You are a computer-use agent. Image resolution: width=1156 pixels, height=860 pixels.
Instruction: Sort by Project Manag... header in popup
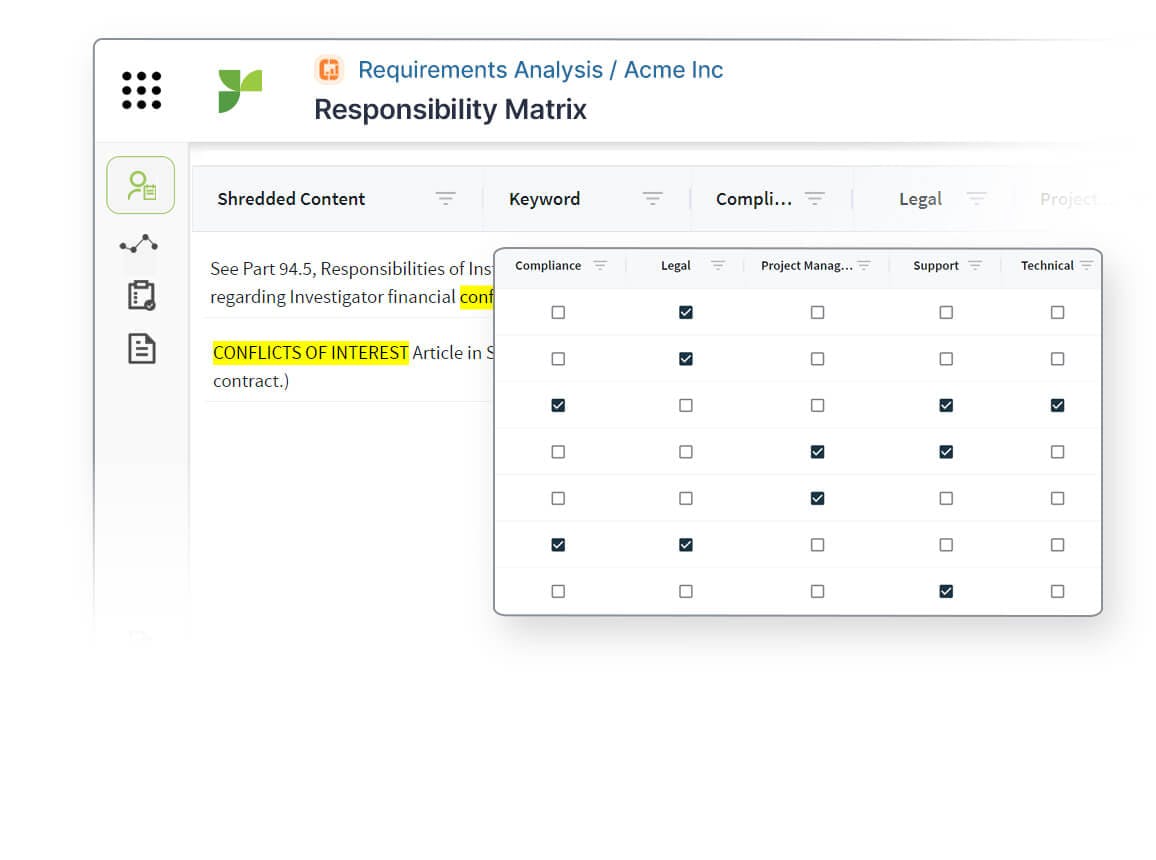point(807,265)
